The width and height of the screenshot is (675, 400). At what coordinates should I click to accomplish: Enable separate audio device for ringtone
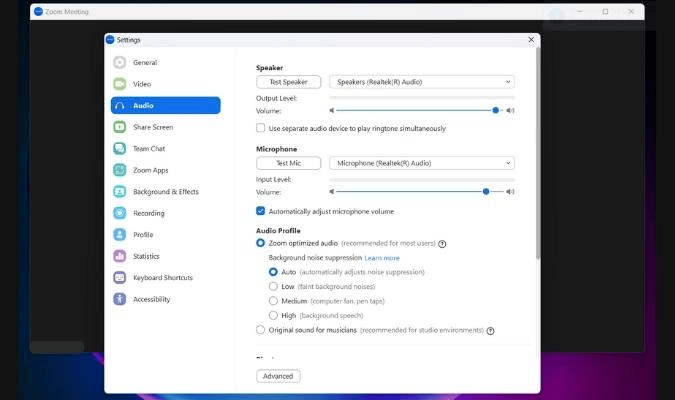tap(260, 128)
